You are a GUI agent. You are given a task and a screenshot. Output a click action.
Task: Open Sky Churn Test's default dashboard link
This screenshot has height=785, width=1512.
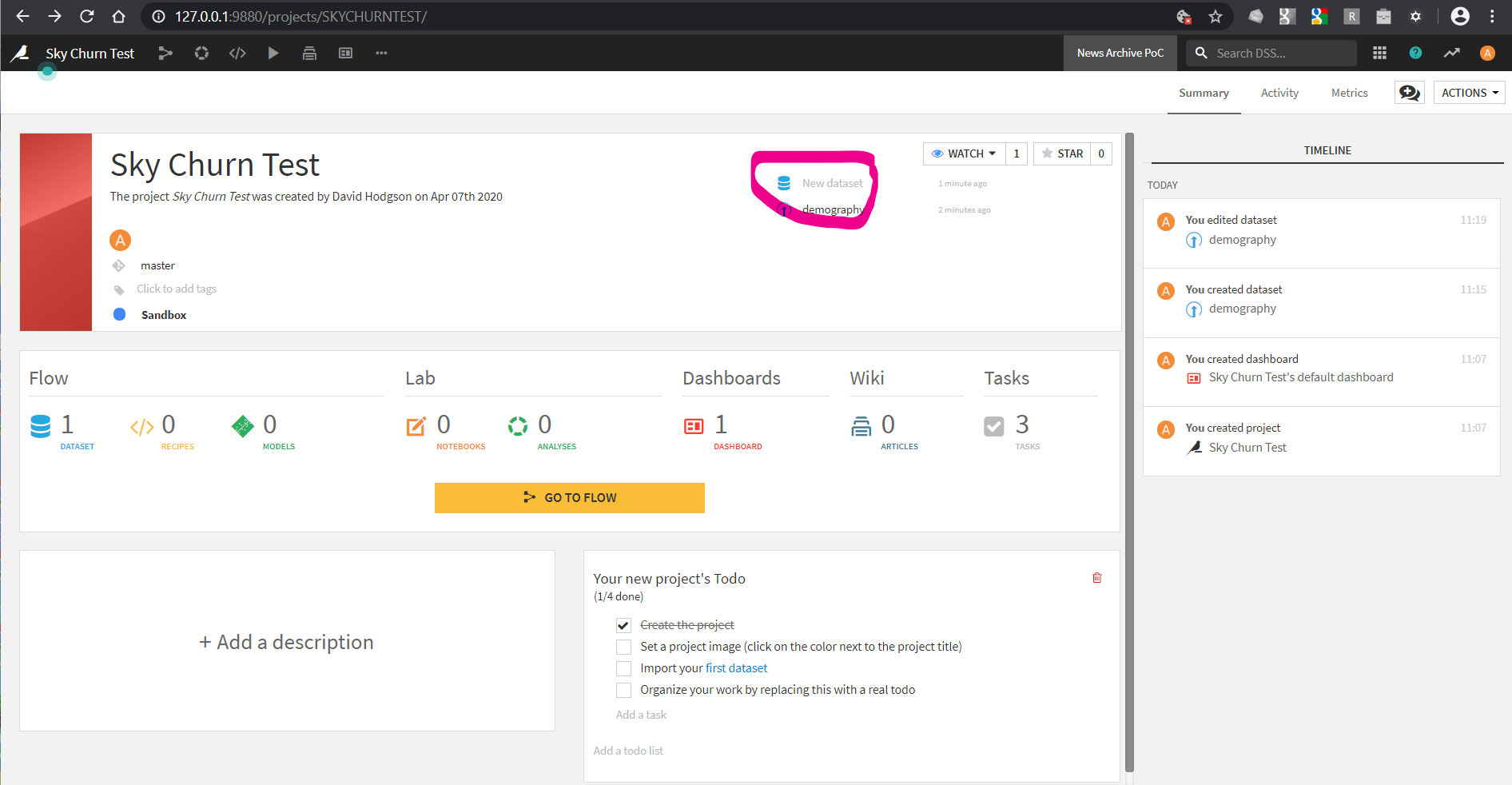pos(1301,377)
